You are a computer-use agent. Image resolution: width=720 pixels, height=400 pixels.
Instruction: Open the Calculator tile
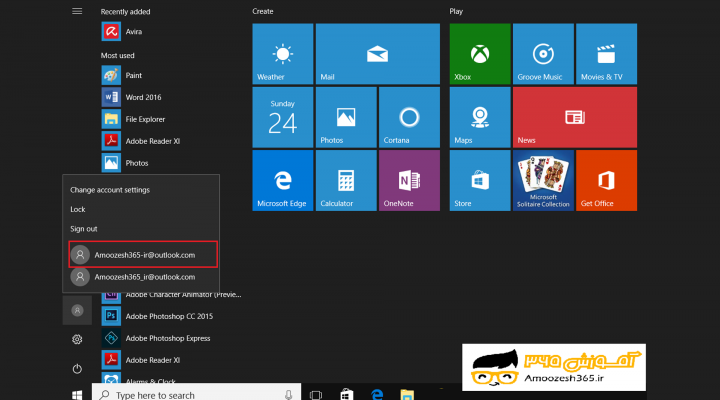tap(346, 180)
